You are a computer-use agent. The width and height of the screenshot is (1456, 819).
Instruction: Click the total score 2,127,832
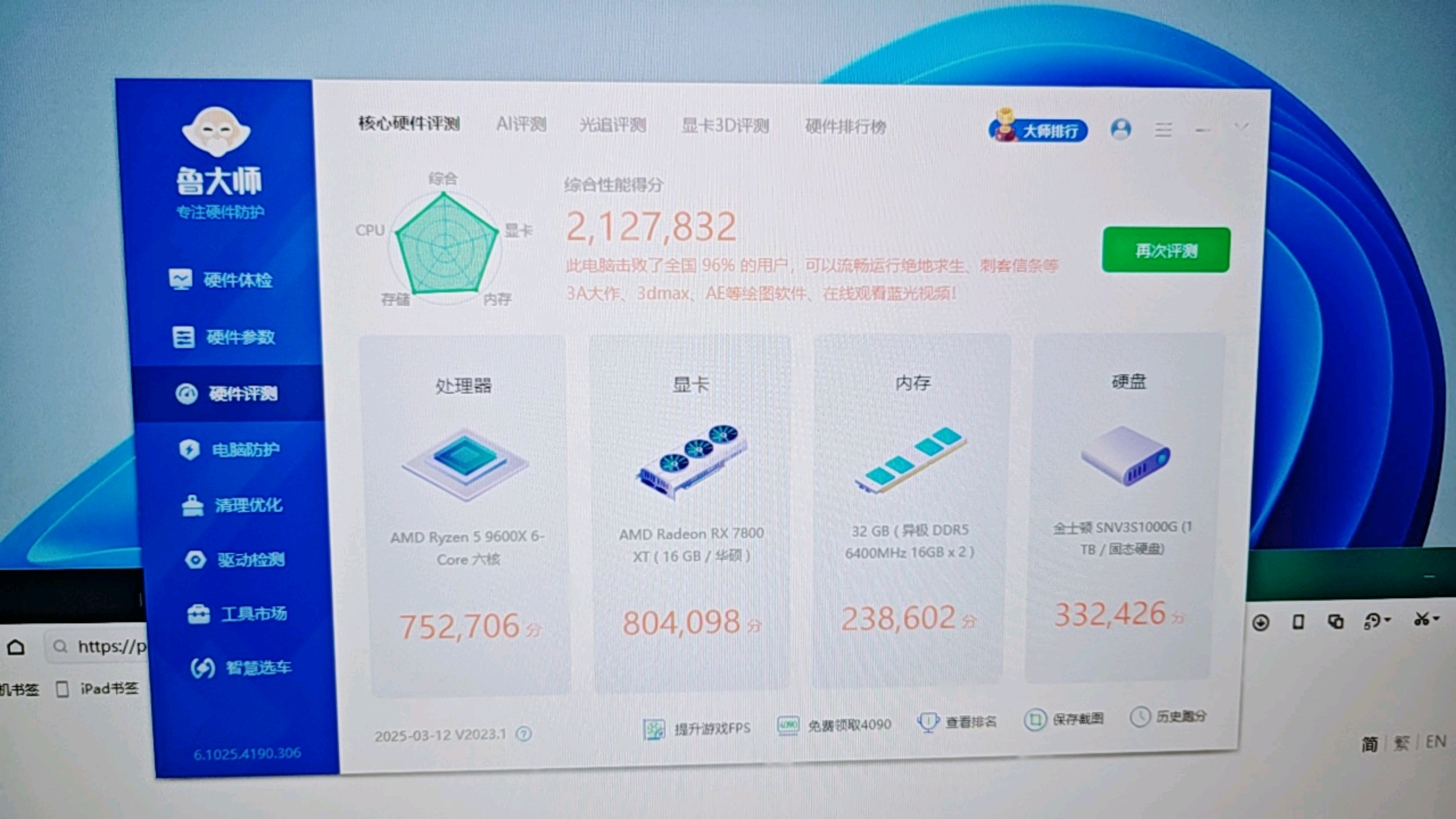651,226
